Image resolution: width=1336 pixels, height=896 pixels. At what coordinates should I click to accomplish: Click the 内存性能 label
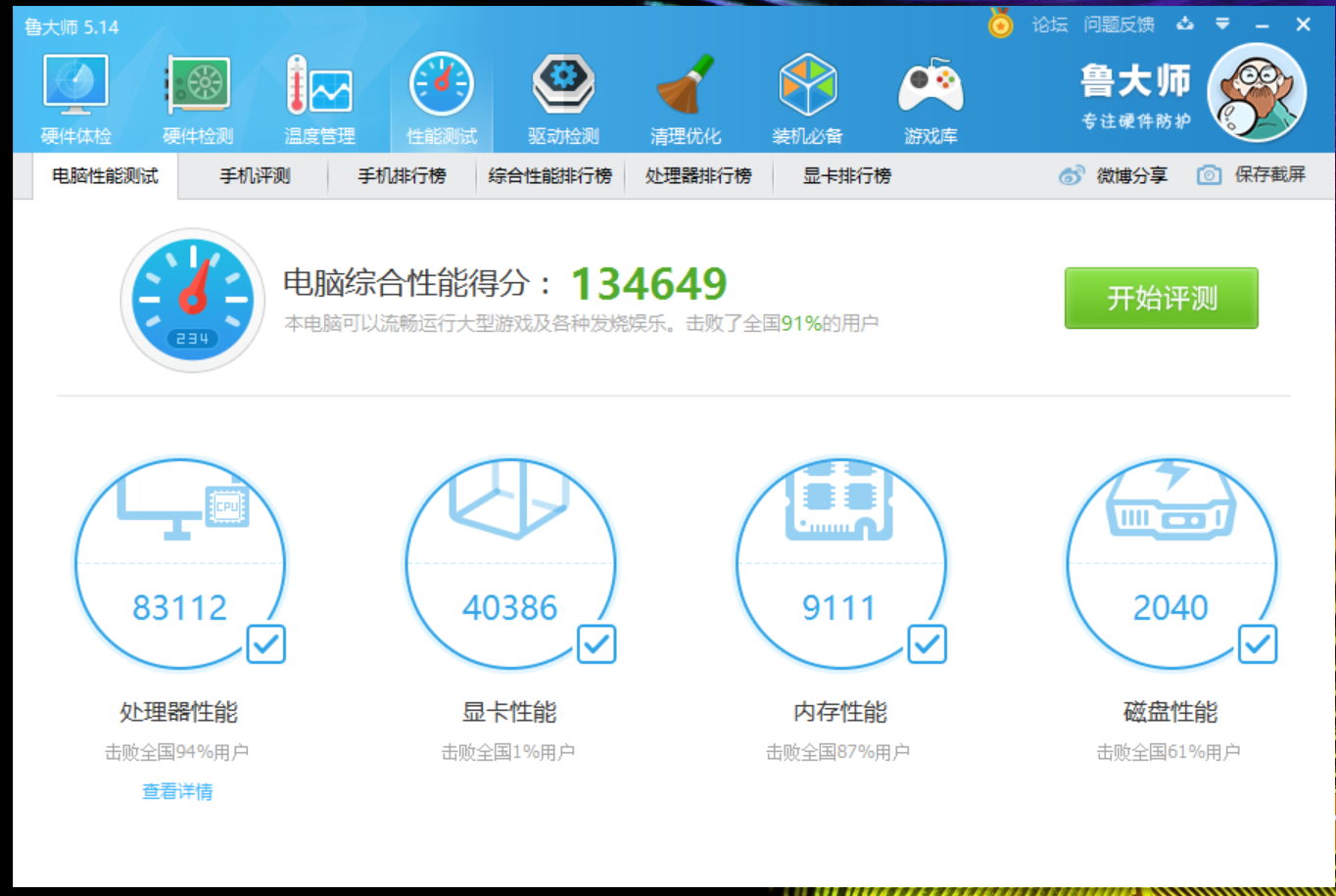(840, 712)
